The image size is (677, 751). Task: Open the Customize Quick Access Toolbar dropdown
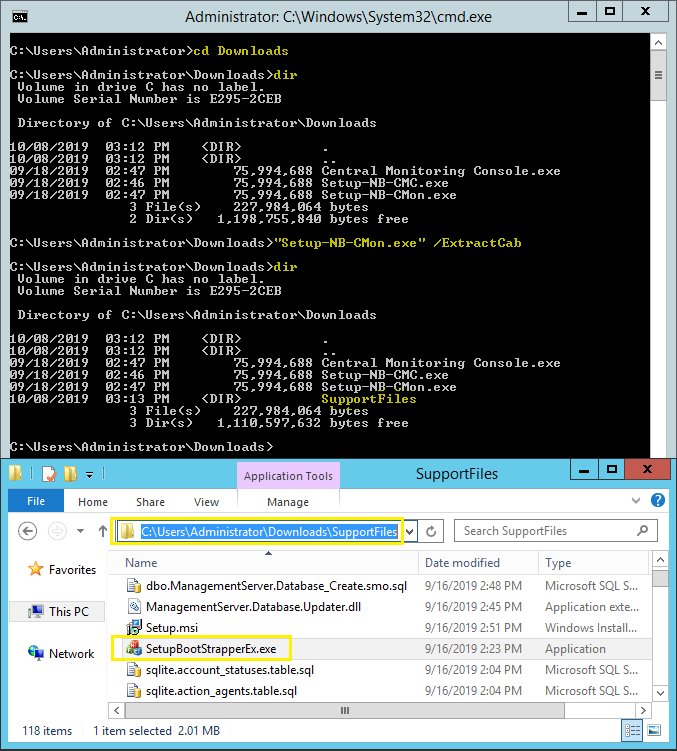[x=89, y=475]
